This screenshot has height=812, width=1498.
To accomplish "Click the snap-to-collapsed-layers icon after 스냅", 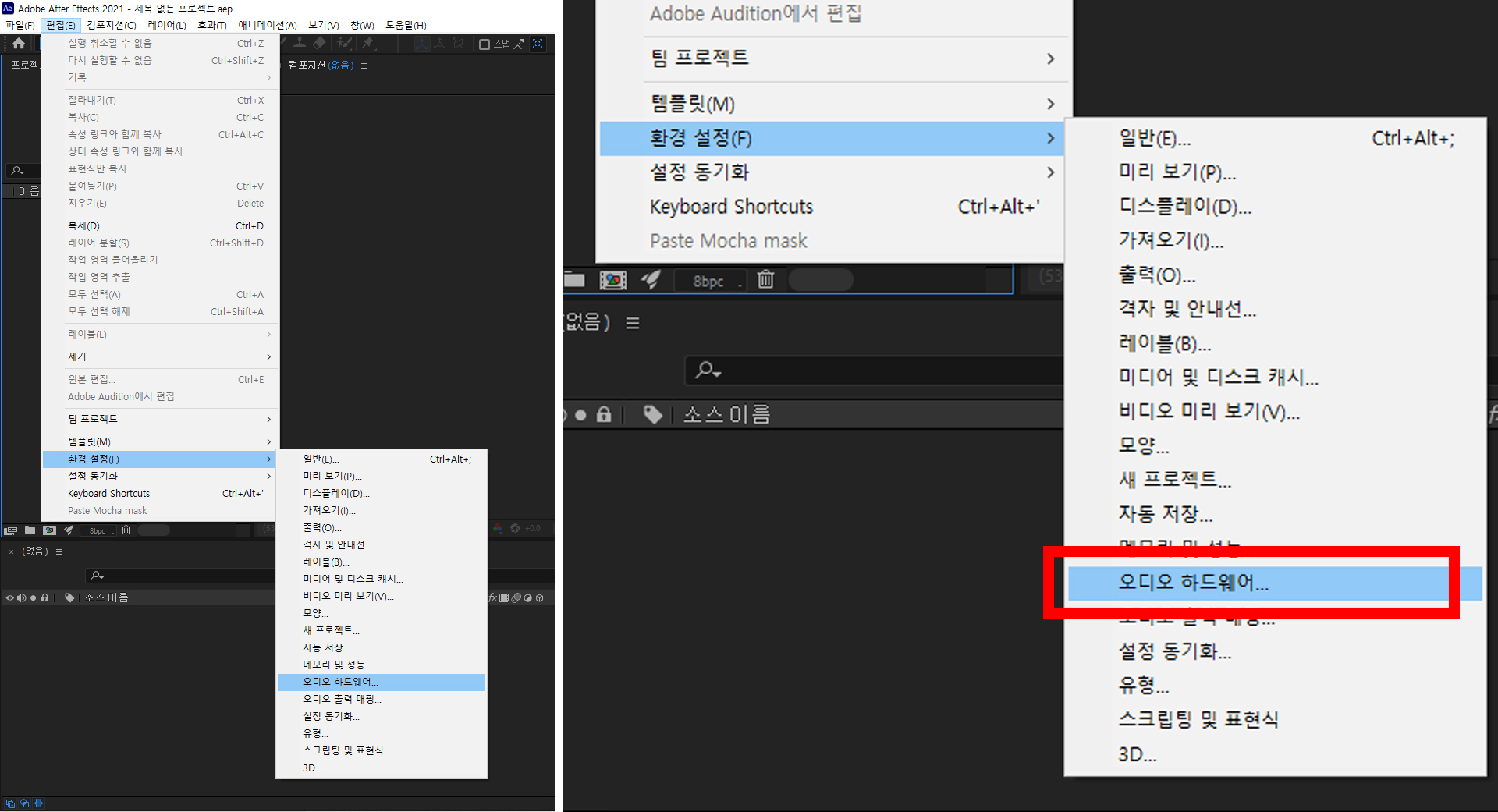I will 519,44.
